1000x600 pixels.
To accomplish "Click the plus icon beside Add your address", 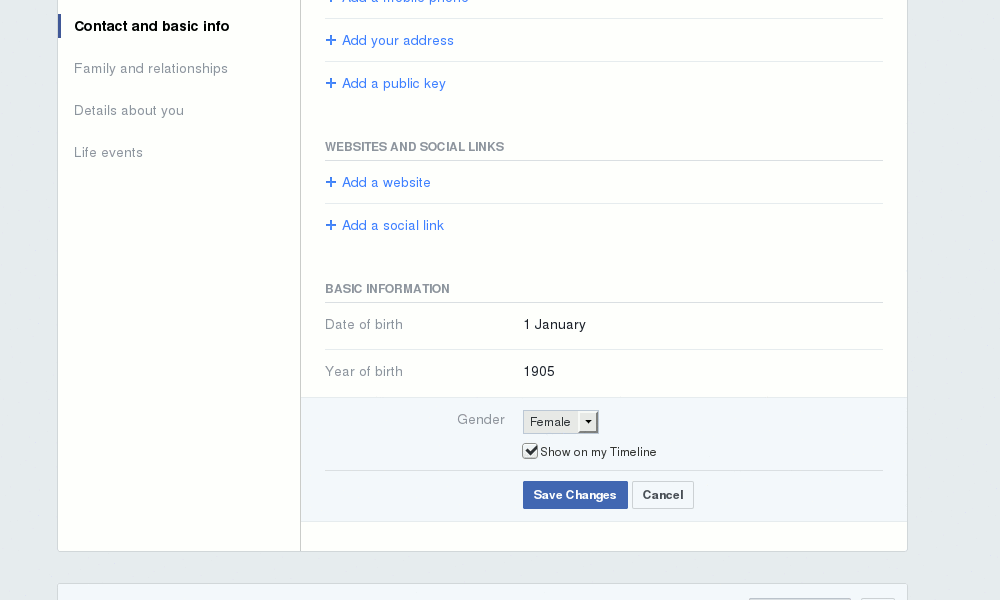I will (331, 41).
